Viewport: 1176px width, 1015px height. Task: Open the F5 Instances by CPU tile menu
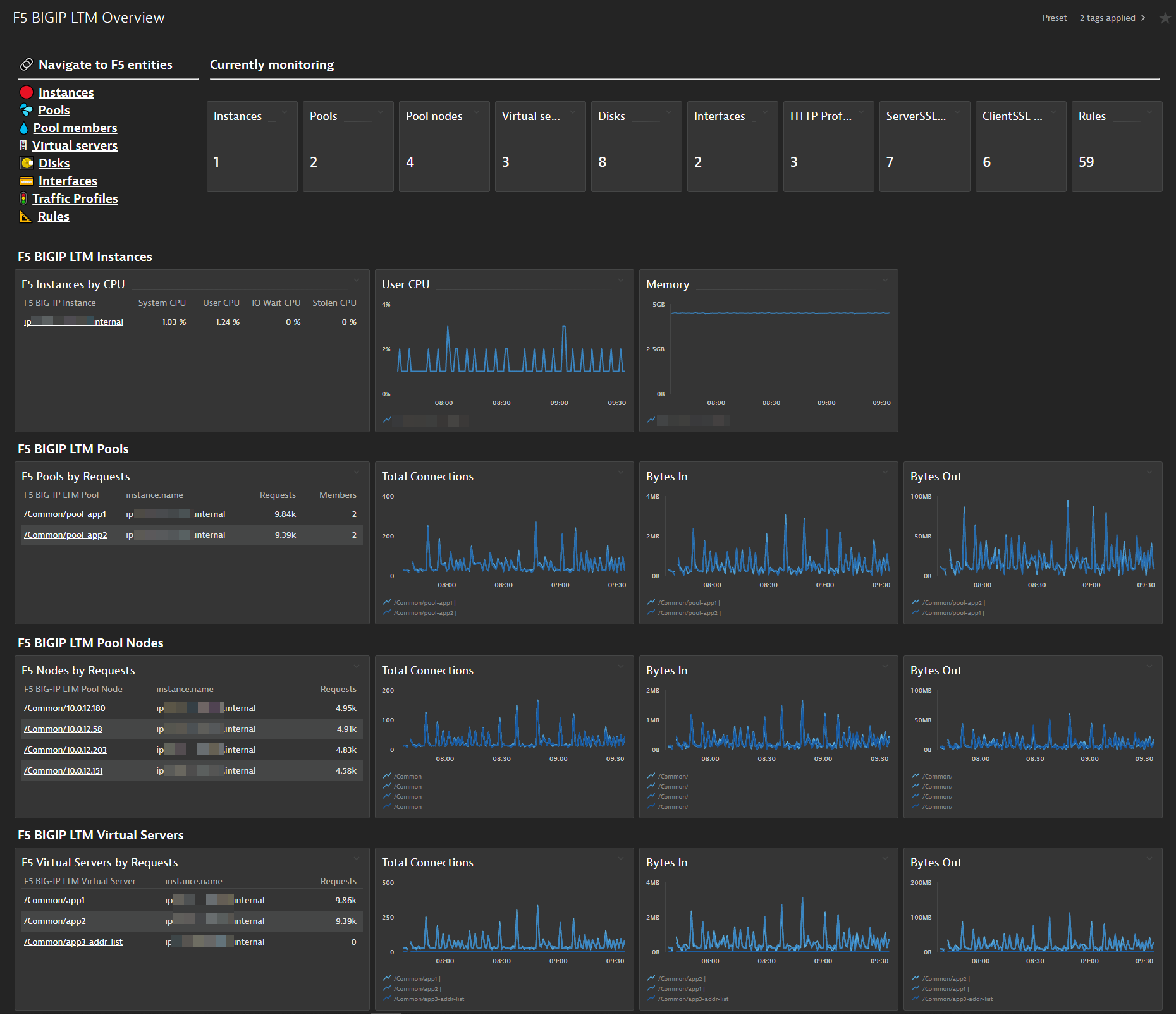tap(357, 280)
